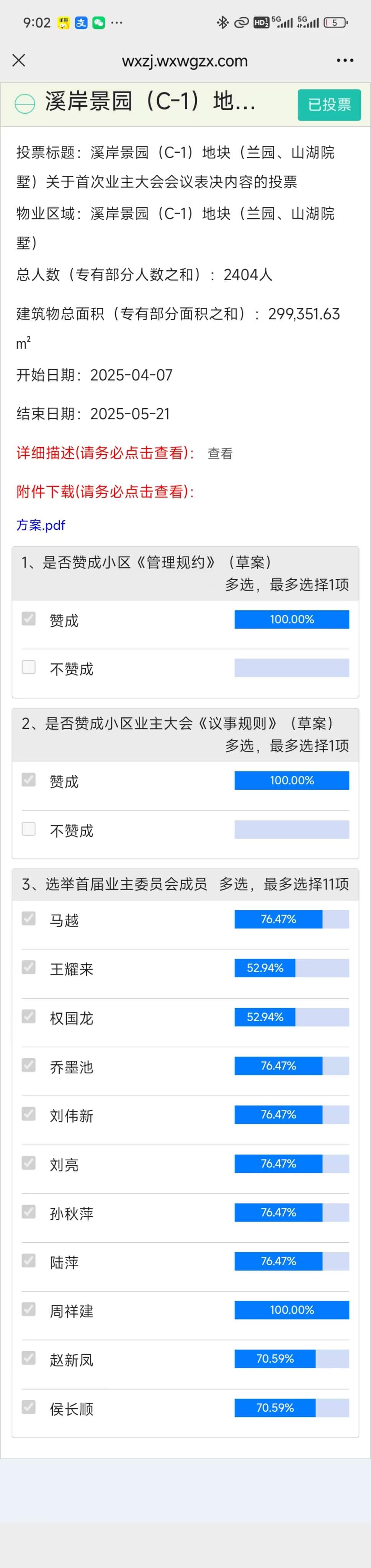Click the 100.00% bar for 周祥建

point(292,1310)
